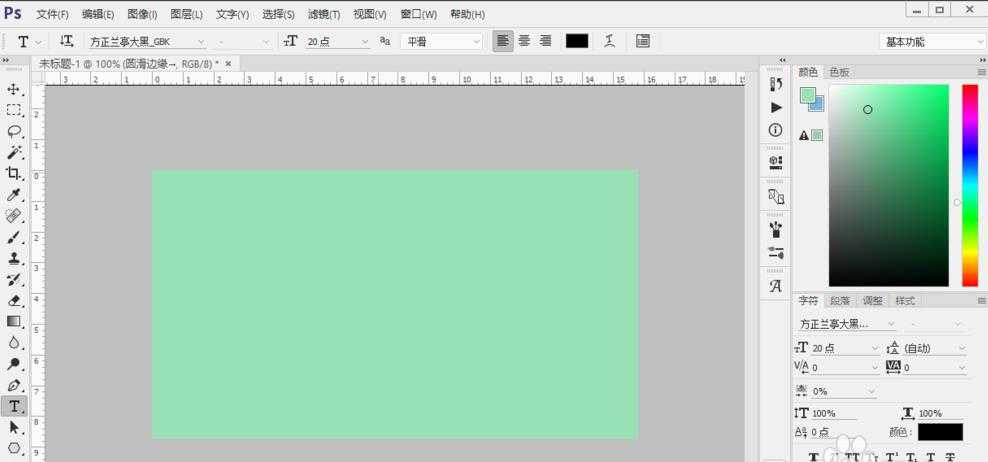The height and width of the screenshot is (462, 988).
Task: Select the Healing Brush tool
Action: click(13, 216)
